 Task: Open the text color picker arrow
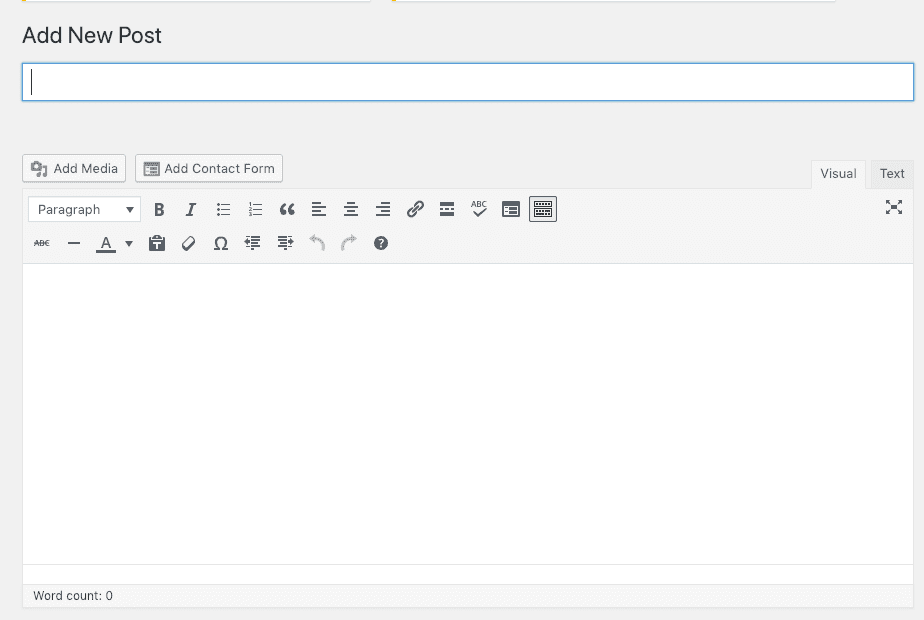(x=128, y=243)
